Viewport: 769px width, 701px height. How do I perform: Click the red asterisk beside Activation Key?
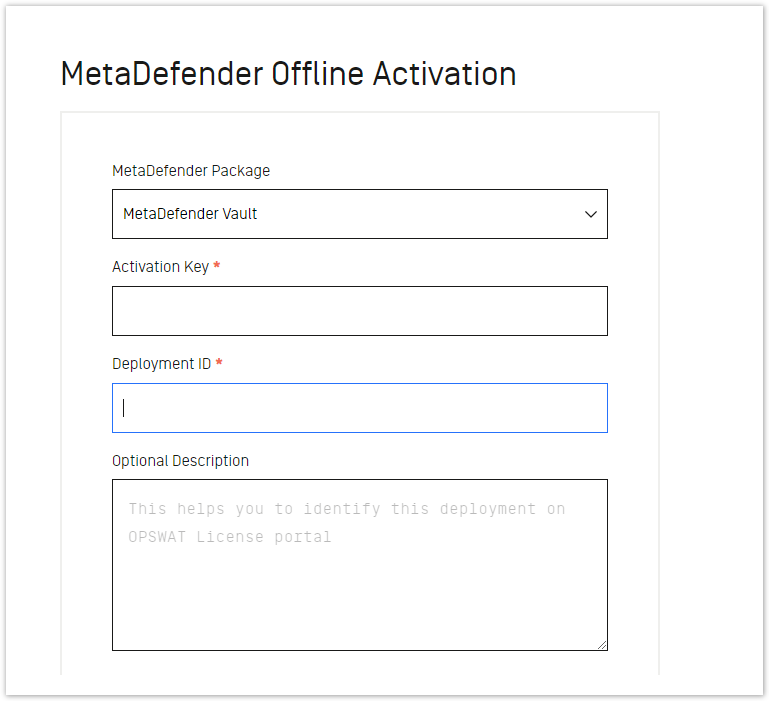pyautogui.click(x=217, y=265)
